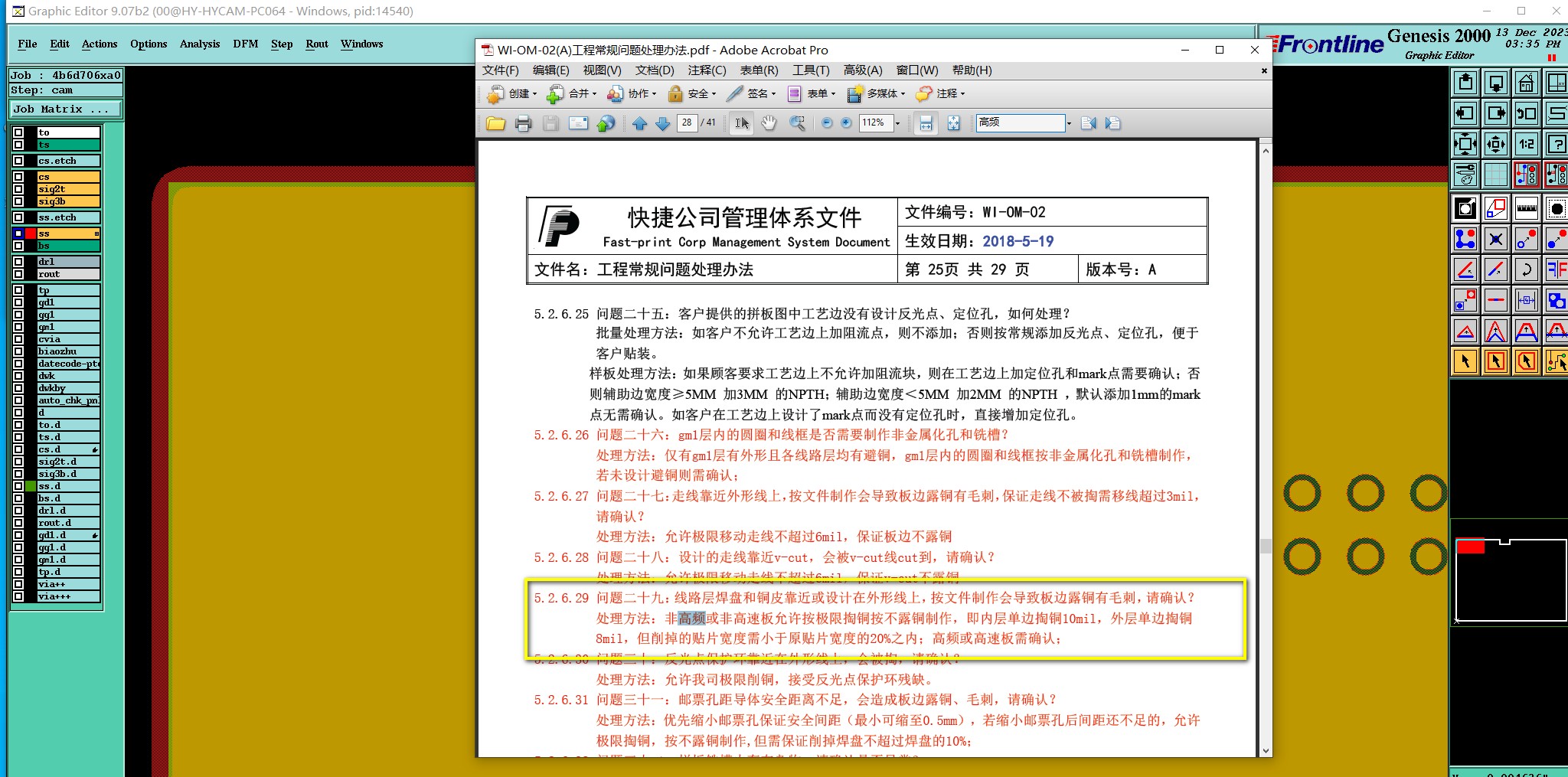Image resolution: width=1568 pixels, height=777 pixels.
Task: Click the round zoom in plus button
Action: [846, 123]
